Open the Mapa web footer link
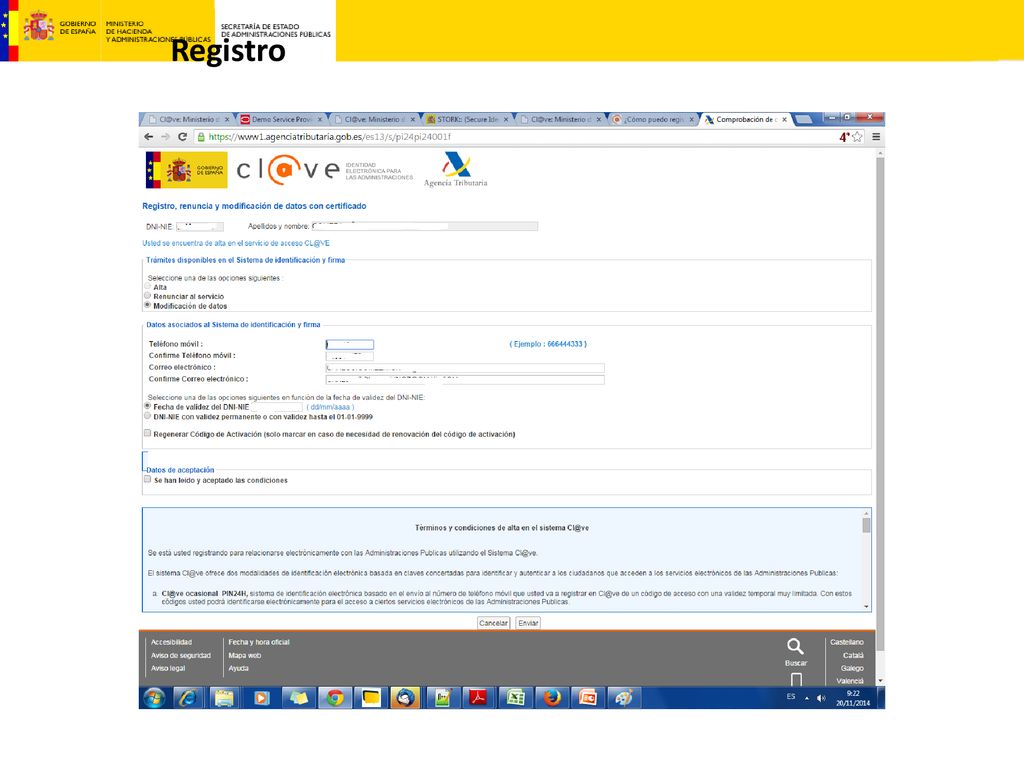The image size is (1024, 768). coord(244,655)
